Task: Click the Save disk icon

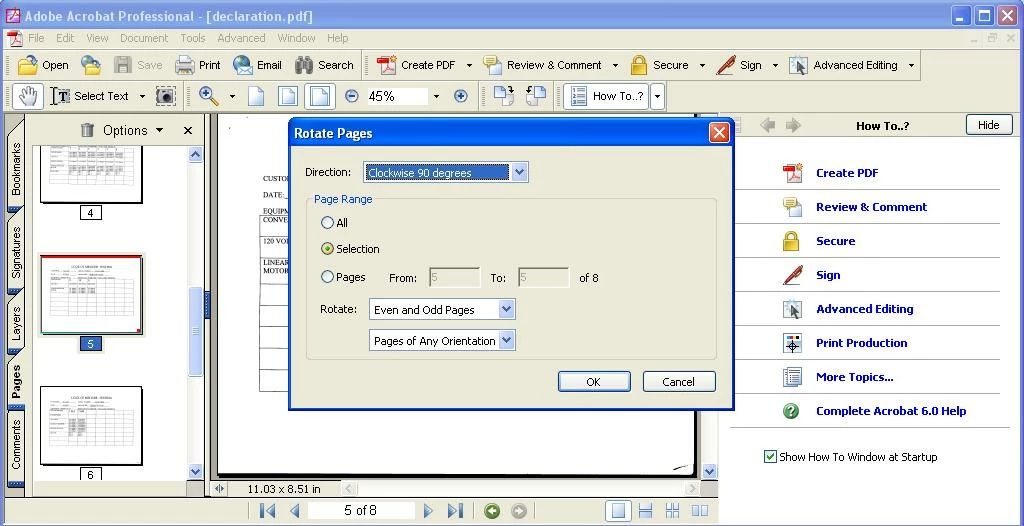Action: click(123, 65)
